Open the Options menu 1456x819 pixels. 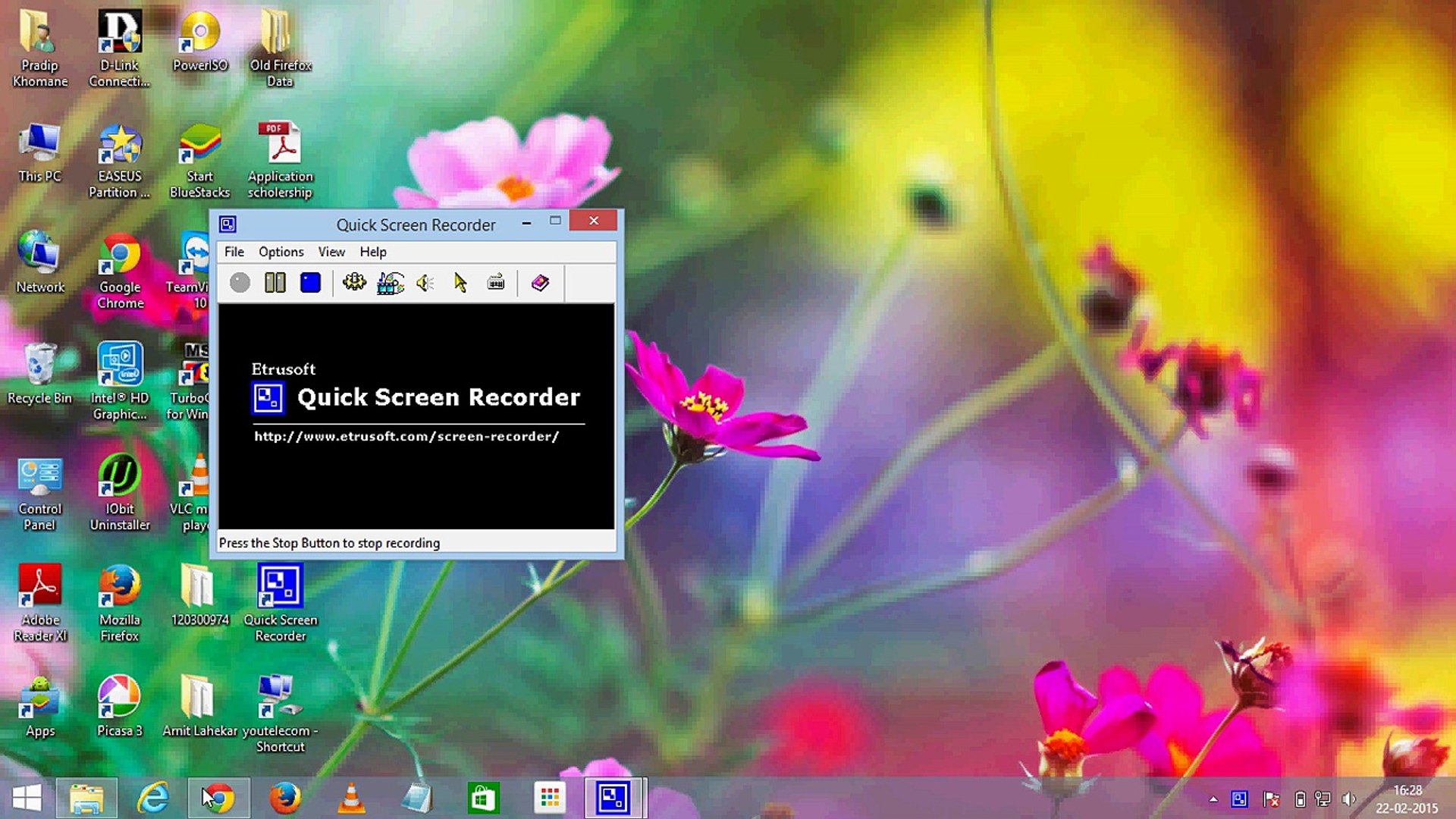pos(281,252)
